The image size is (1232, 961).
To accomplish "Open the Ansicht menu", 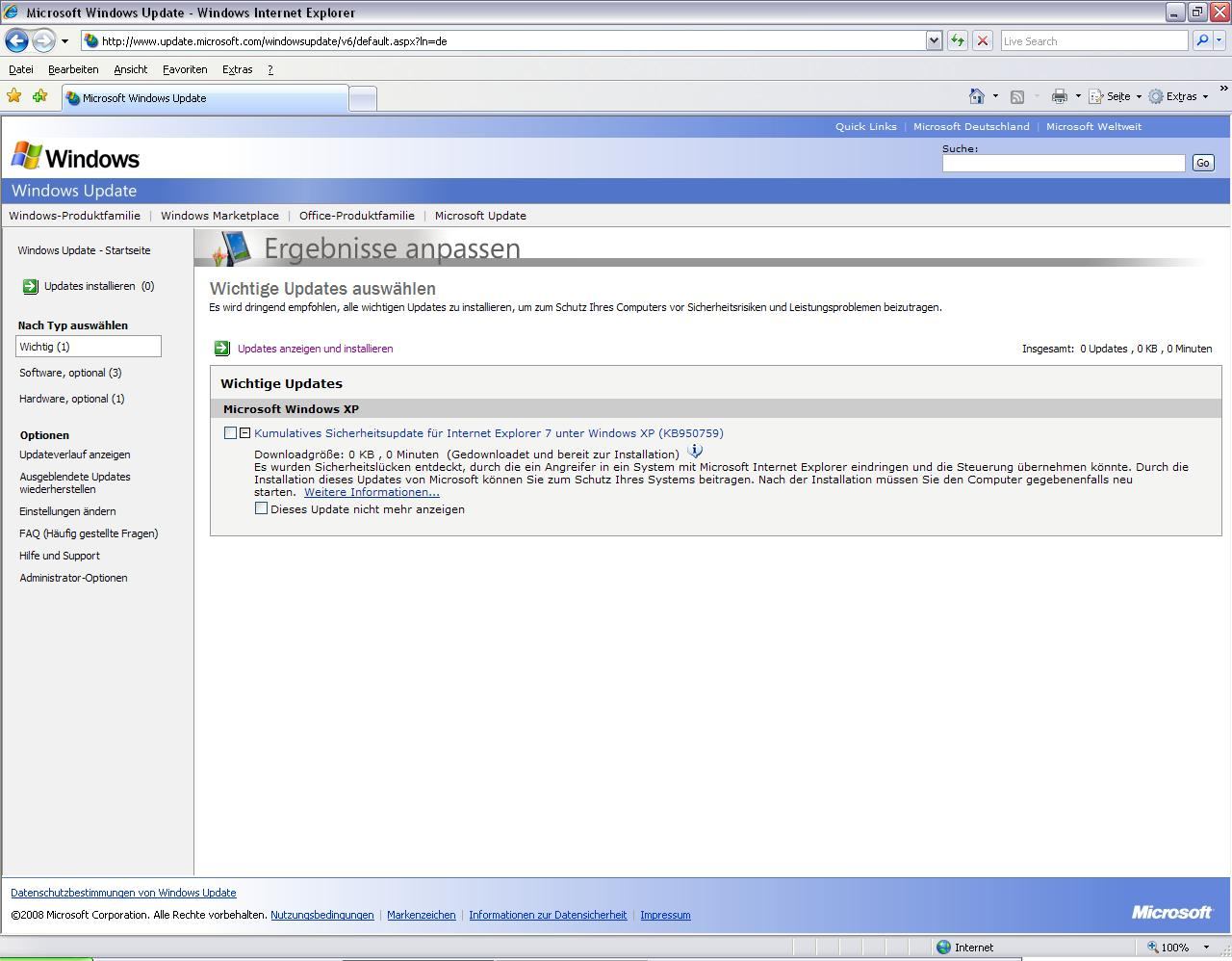I will (x=130, y=69).
